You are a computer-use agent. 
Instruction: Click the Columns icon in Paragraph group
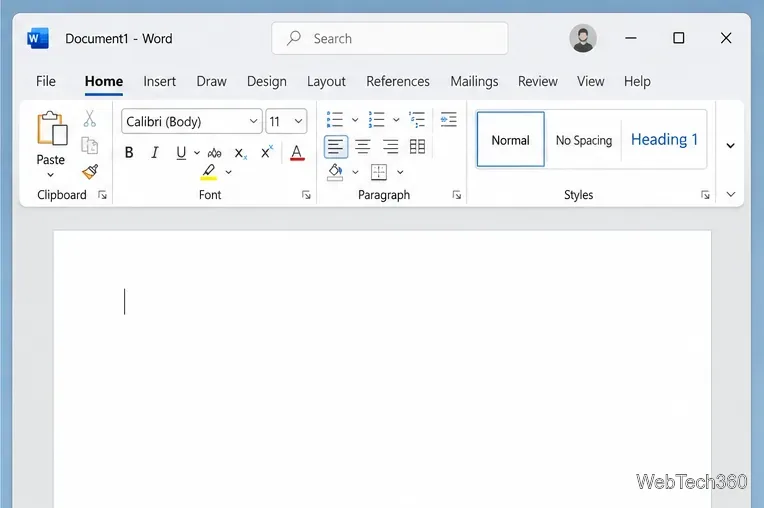click(418, 147)
